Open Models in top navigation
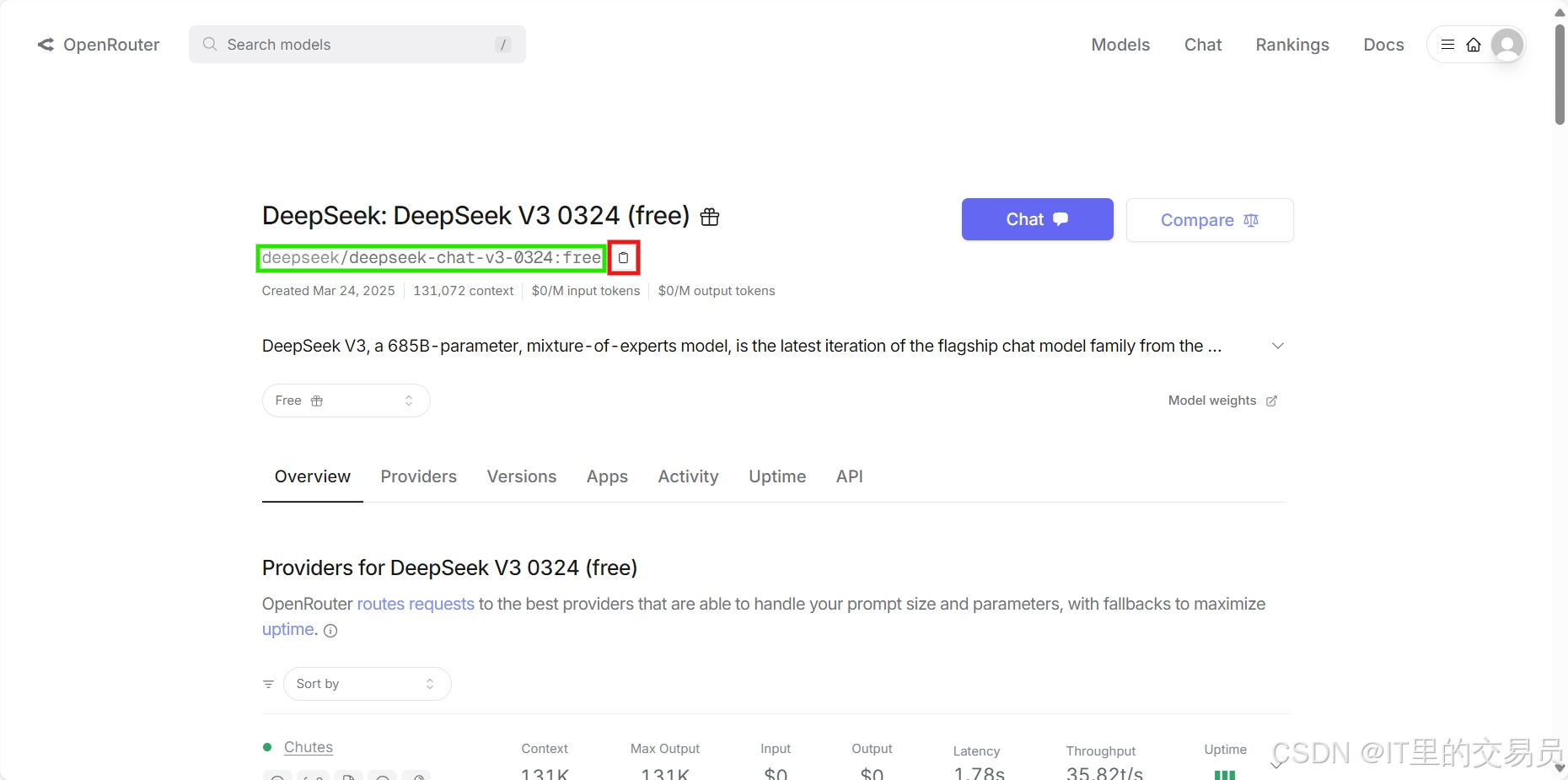 click(1120, 45)
